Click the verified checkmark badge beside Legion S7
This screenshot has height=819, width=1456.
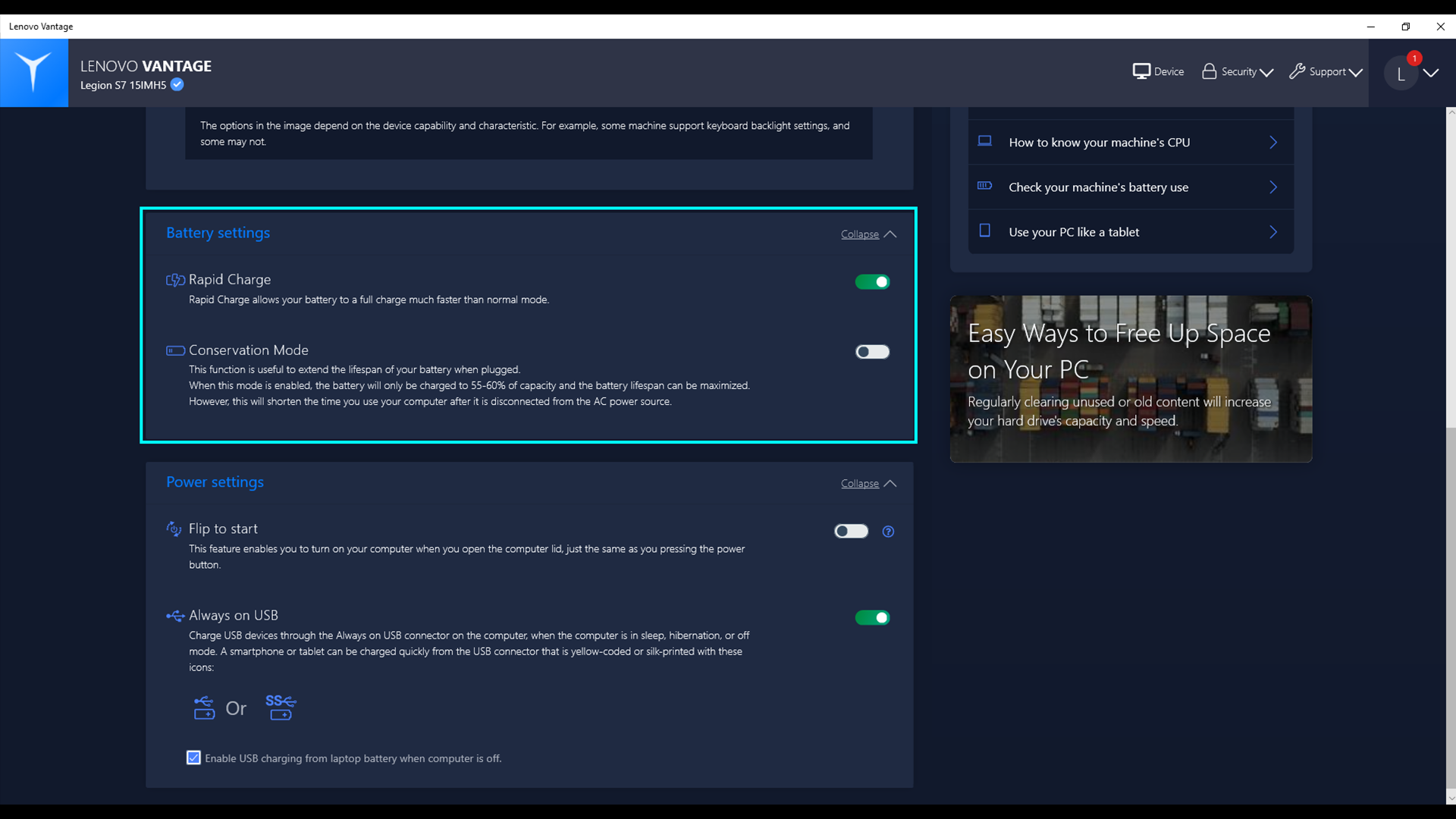tap(177, 85)
